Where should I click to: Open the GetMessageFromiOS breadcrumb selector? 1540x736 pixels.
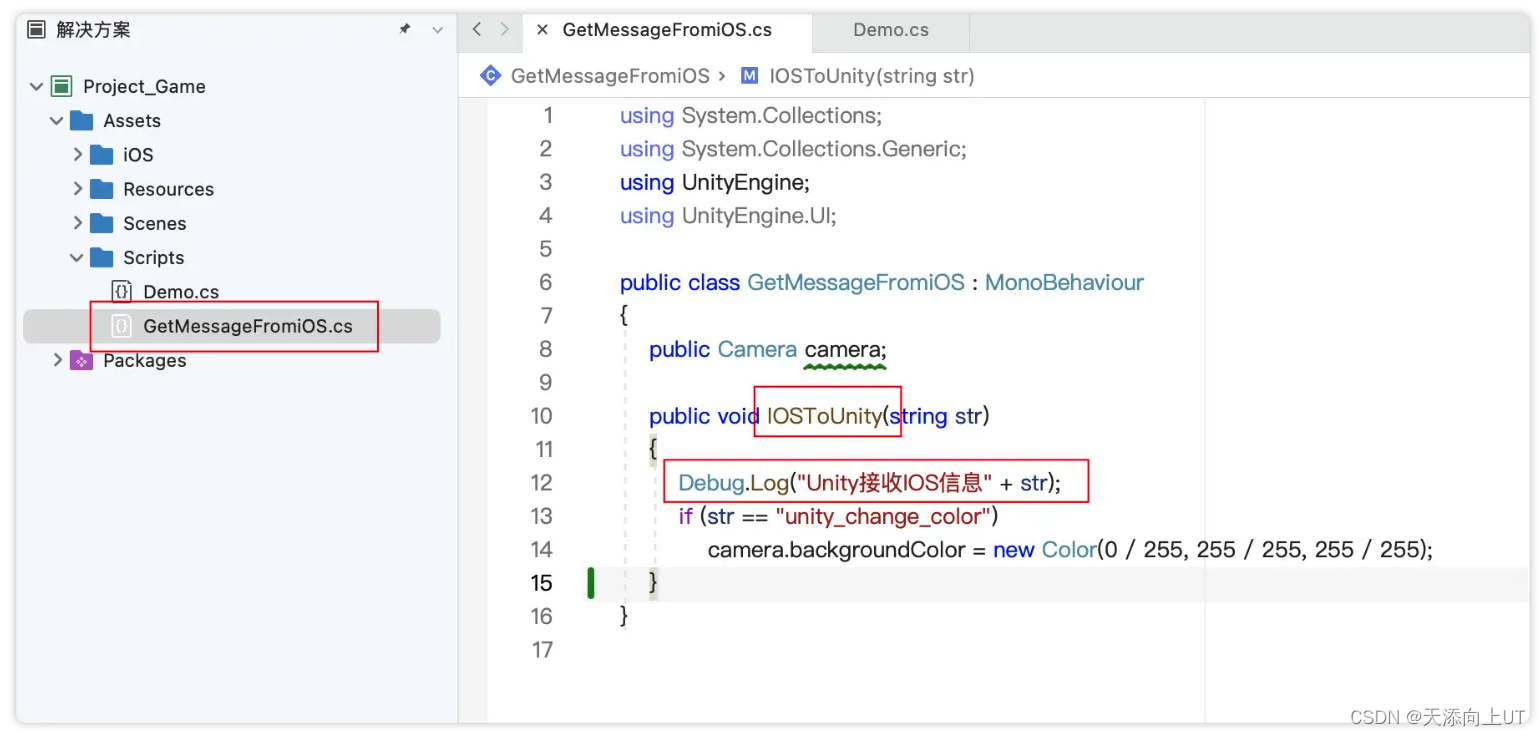click(x=610, y=76)
